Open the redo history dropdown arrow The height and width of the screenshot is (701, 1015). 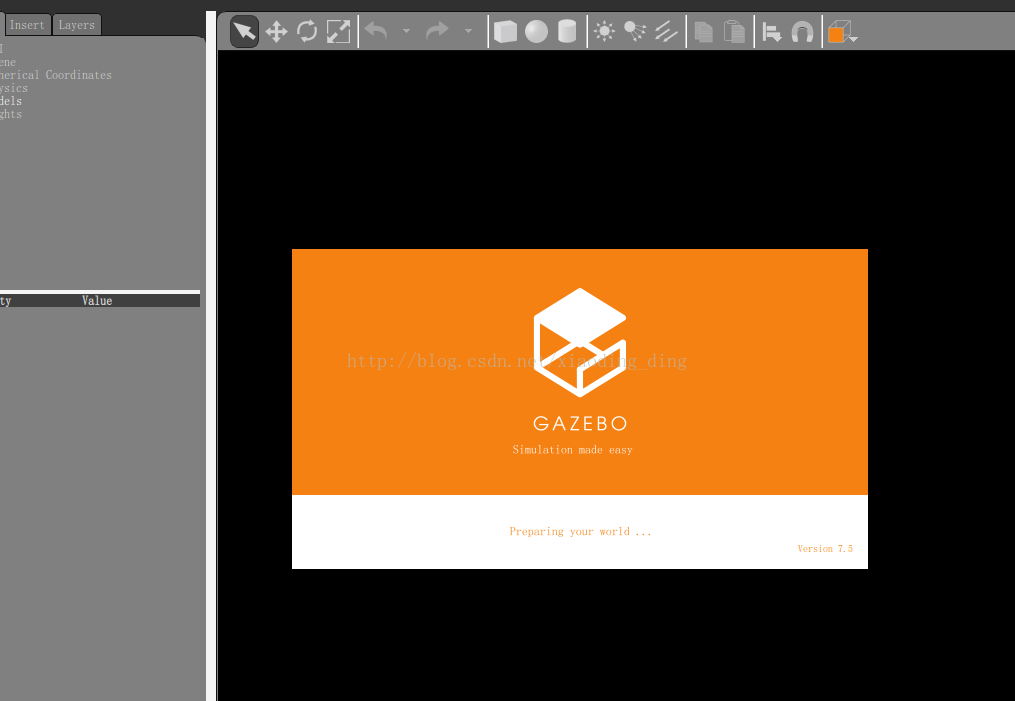tap(468, 31)
